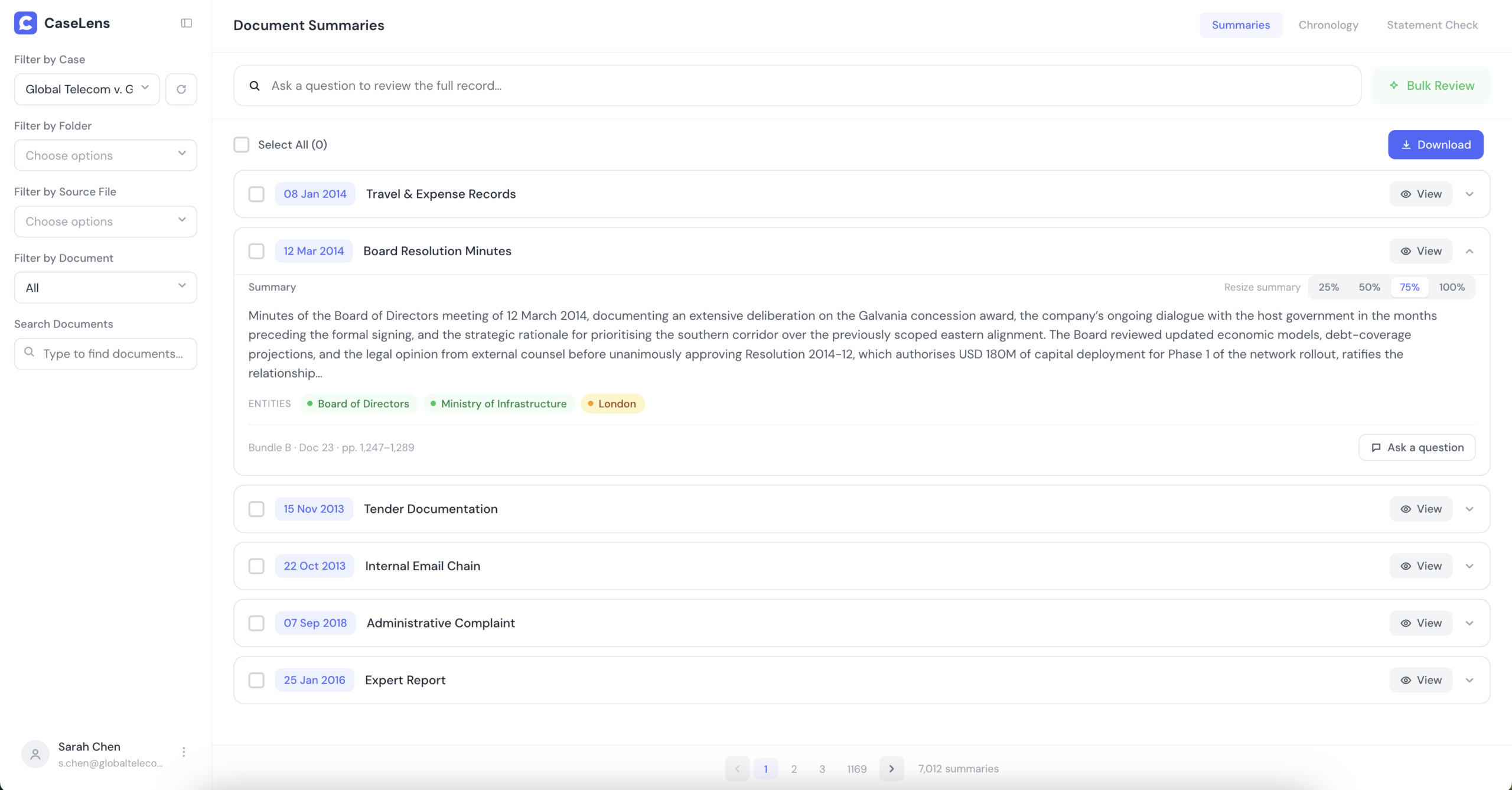Open the Statement Check tab
Image resolution: width=1512 pixels, height=790 pixels.
coord(1432,25)
